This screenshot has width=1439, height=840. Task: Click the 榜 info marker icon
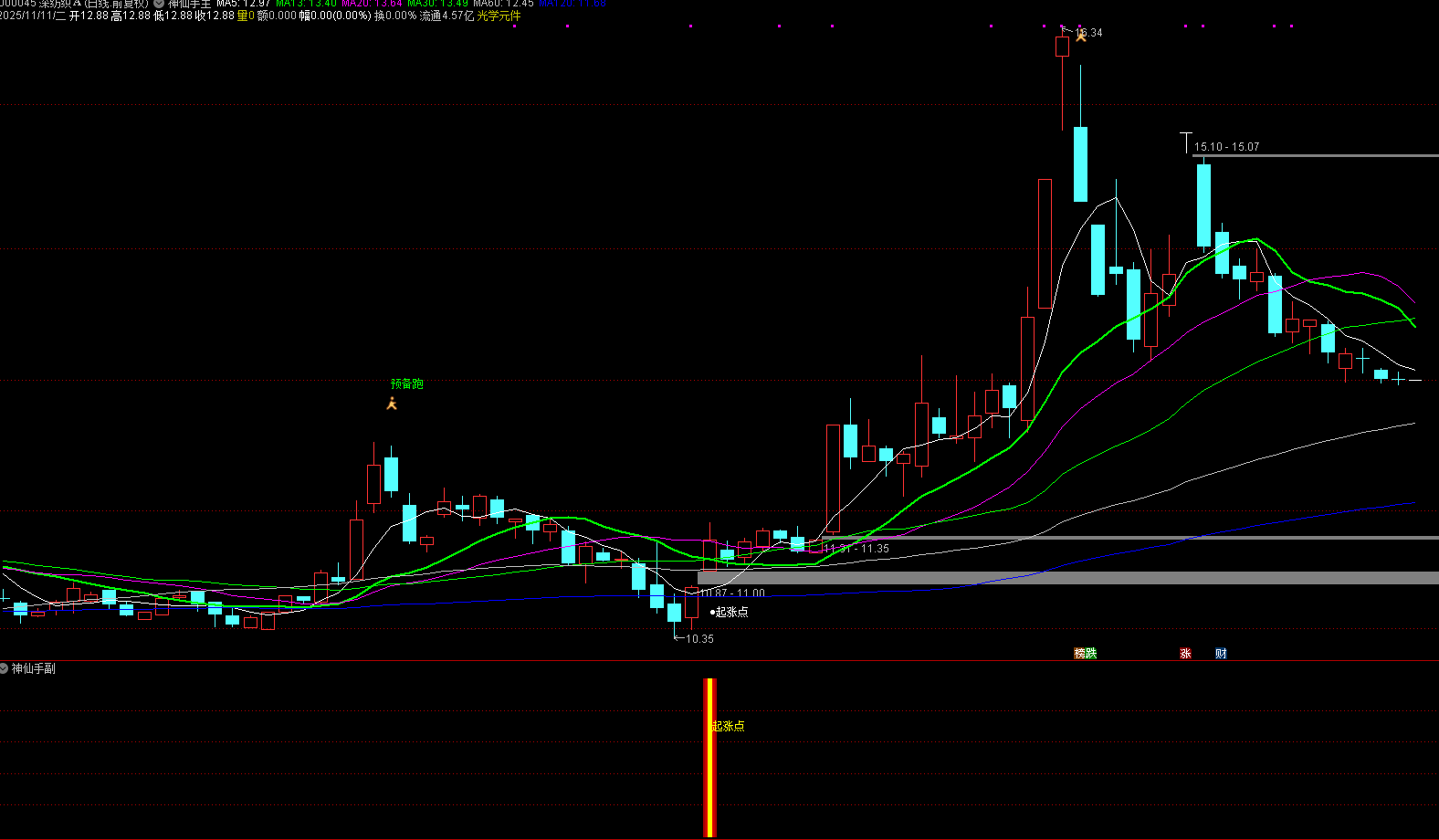(x=1079, y=654)
